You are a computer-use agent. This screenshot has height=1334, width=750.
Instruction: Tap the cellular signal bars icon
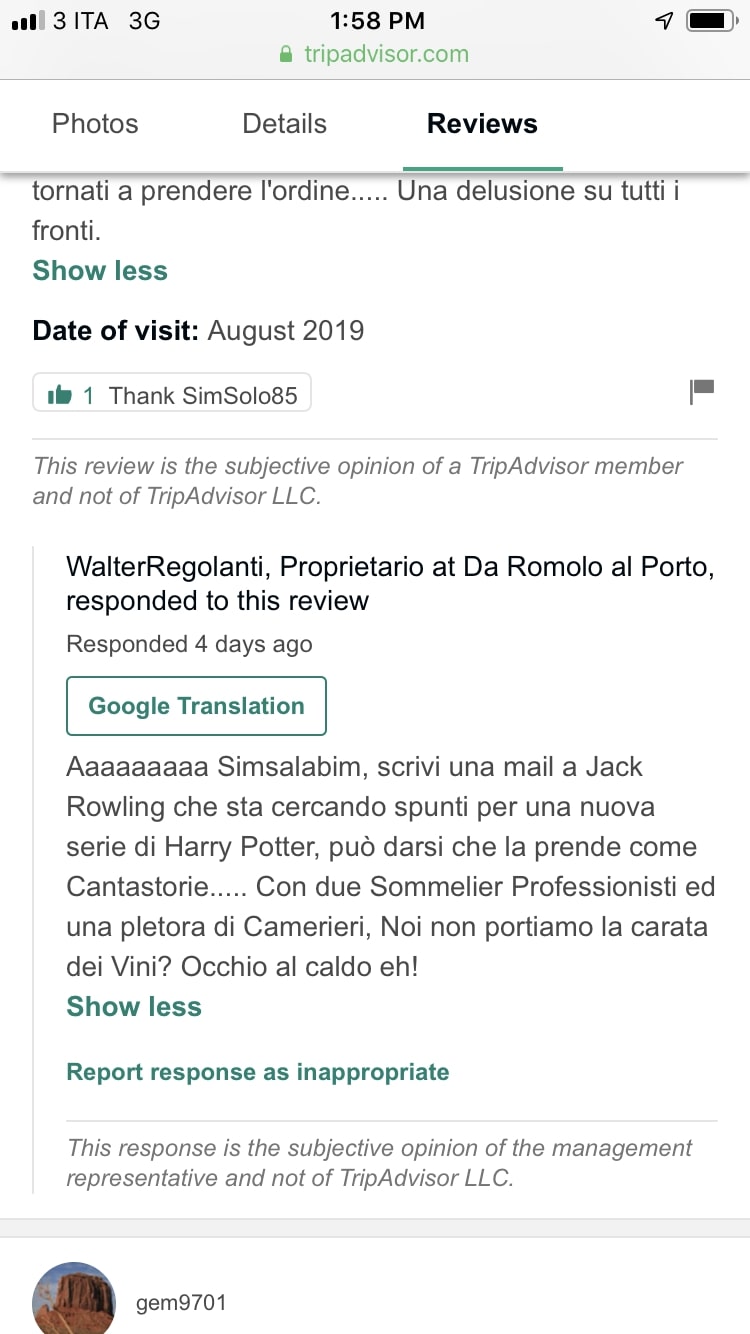28,21
